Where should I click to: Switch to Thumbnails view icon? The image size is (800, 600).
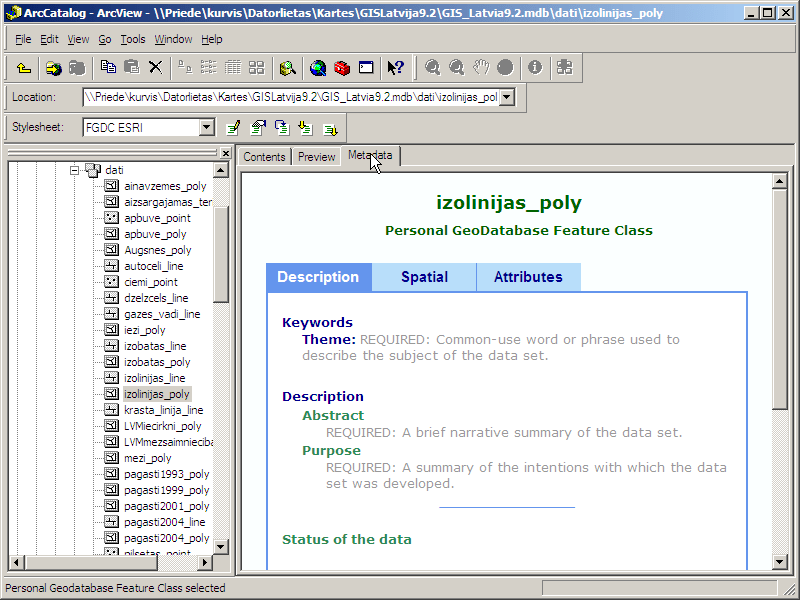[x=257, y=68]
